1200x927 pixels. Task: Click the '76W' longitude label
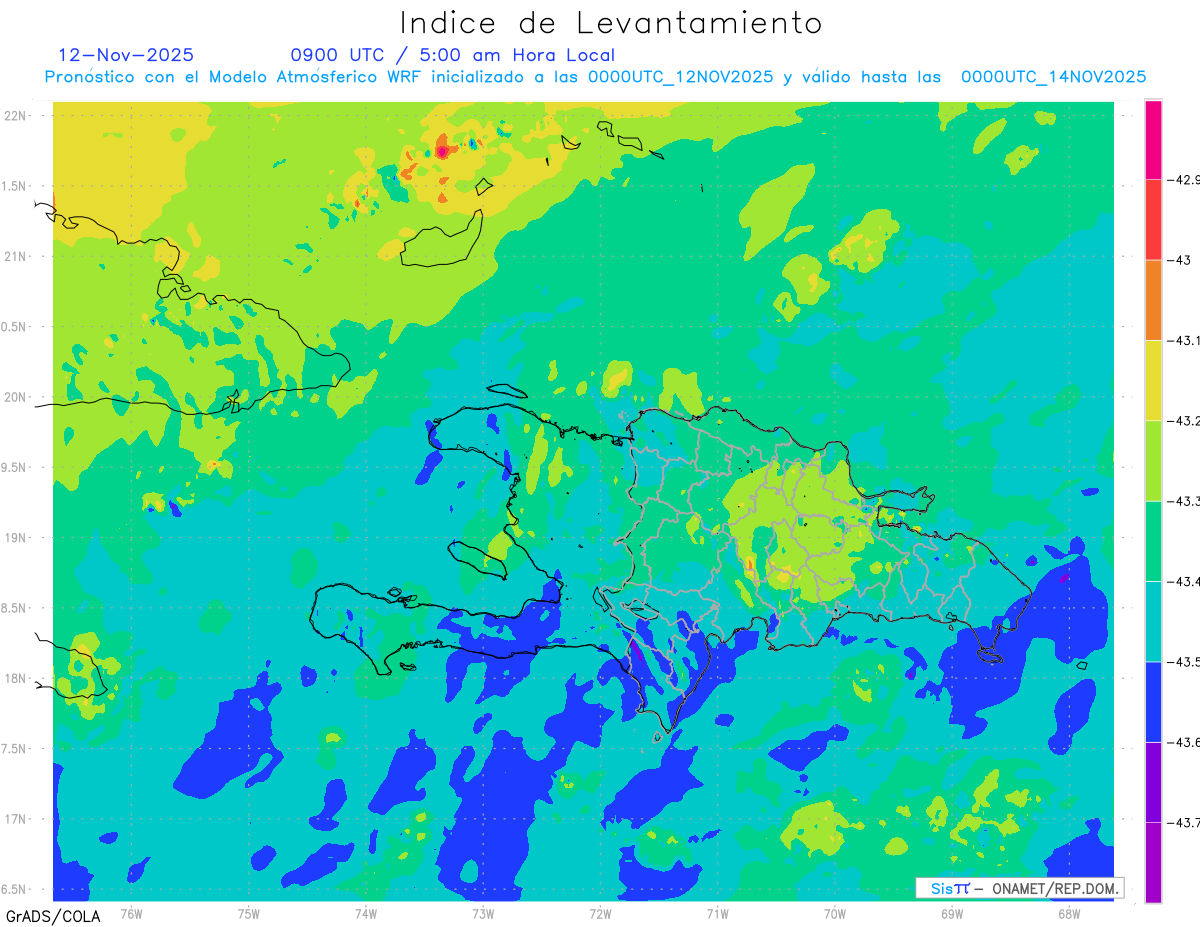[131, 913]
